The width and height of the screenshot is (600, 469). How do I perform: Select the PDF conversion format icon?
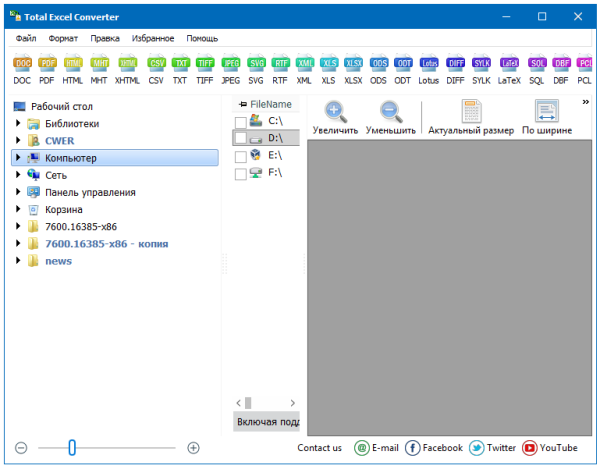(48, 68)
